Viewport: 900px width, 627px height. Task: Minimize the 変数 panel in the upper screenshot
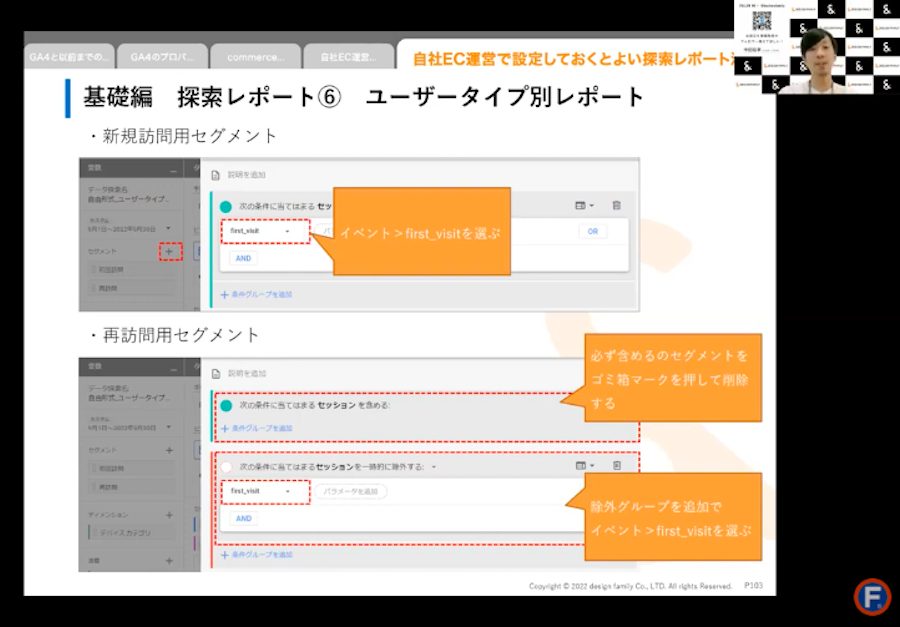pos(174,171)
